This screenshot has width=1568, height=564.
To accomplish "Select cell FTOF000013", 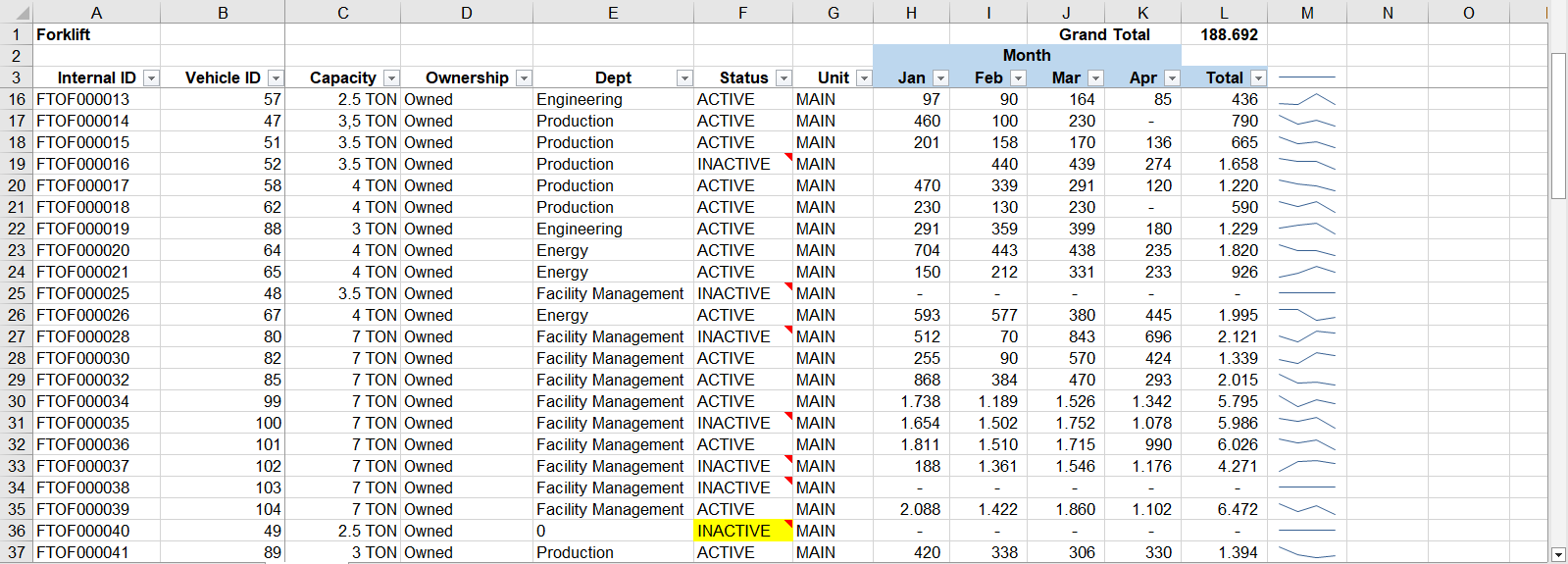I will (x=96, y=99).
